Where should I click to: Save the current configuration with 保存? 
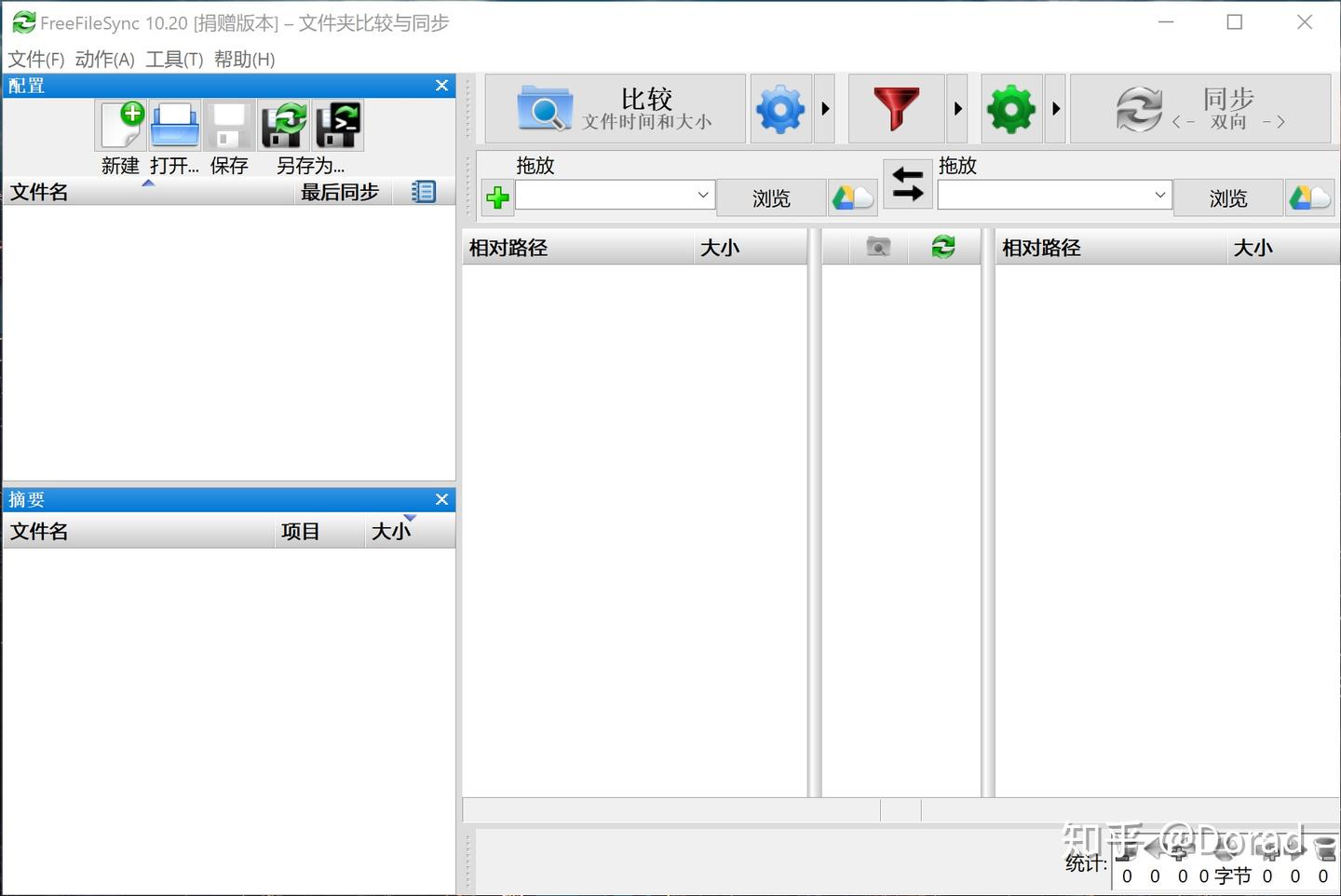pyautogui.click(x=228, y=124)
